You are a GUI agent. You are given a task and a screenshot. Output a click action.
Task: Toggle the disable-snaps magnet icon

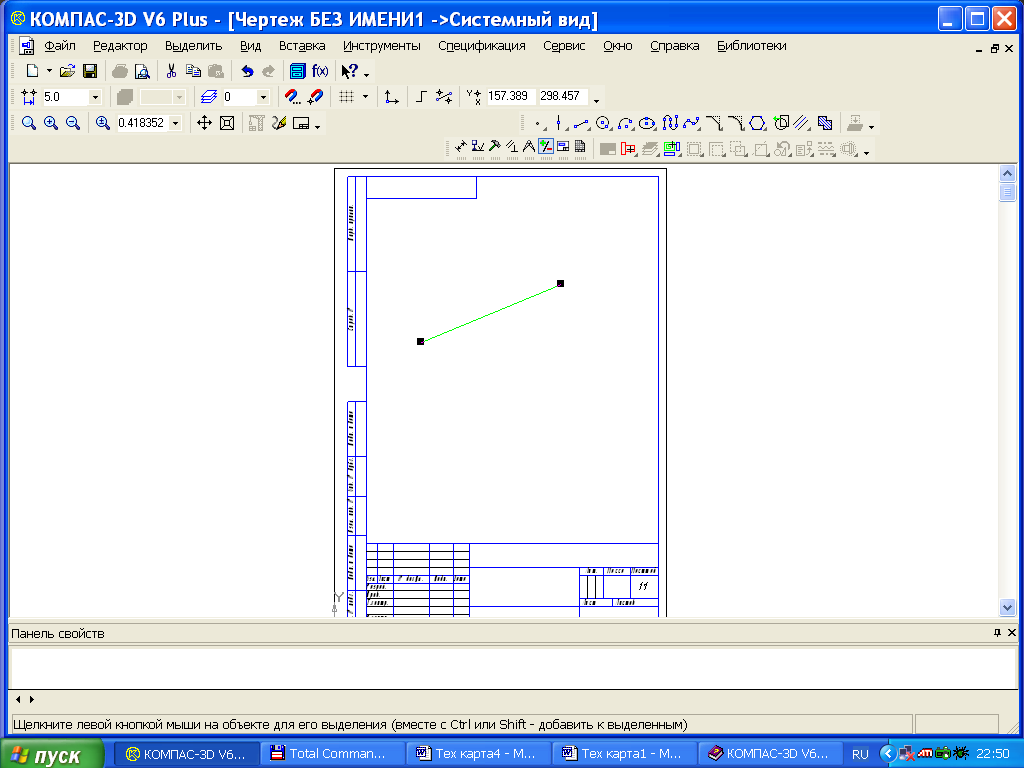tap(315, 97)
